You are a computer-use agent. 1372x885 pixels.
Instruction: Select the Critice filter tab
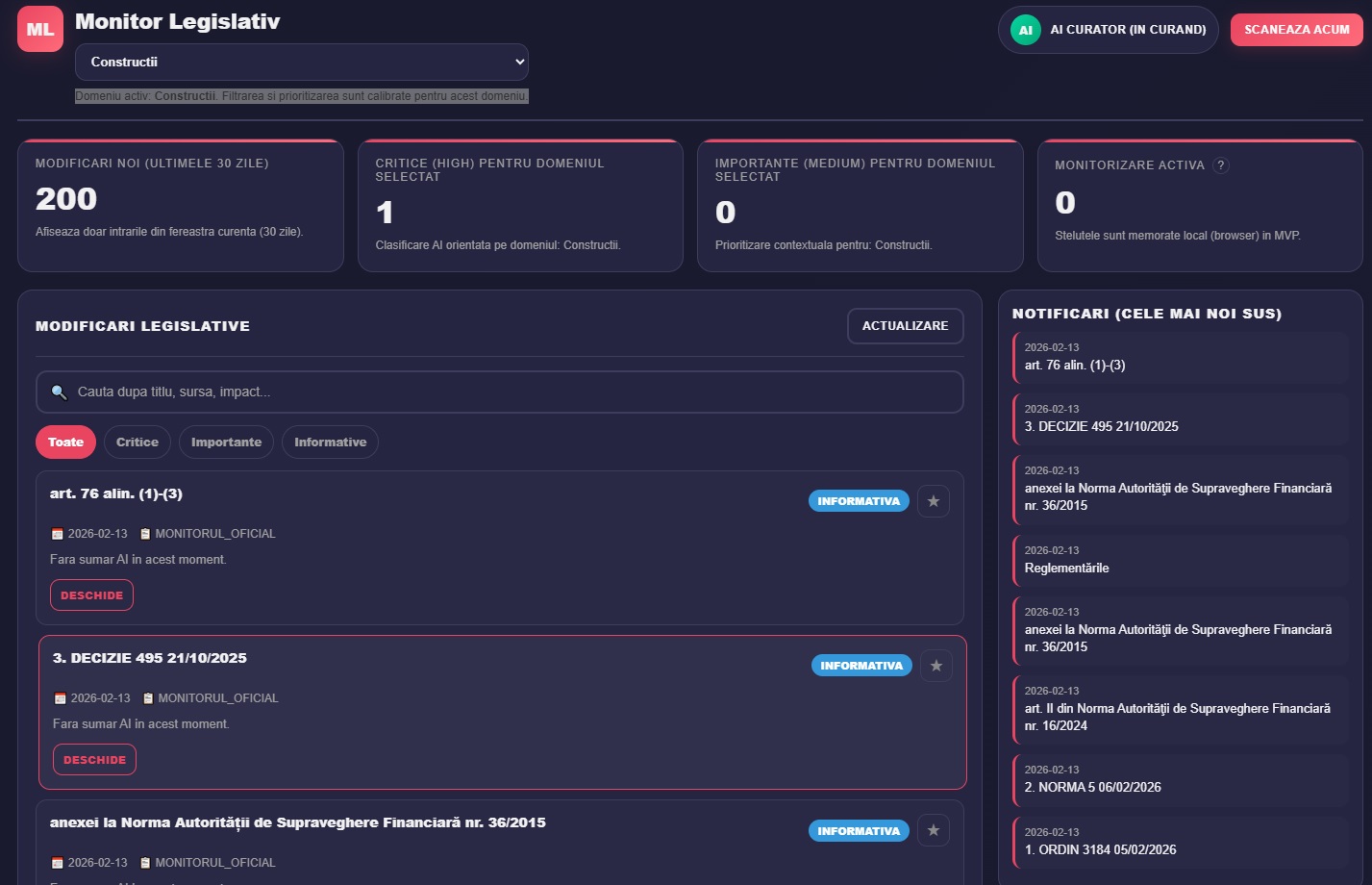coord(137,442)
